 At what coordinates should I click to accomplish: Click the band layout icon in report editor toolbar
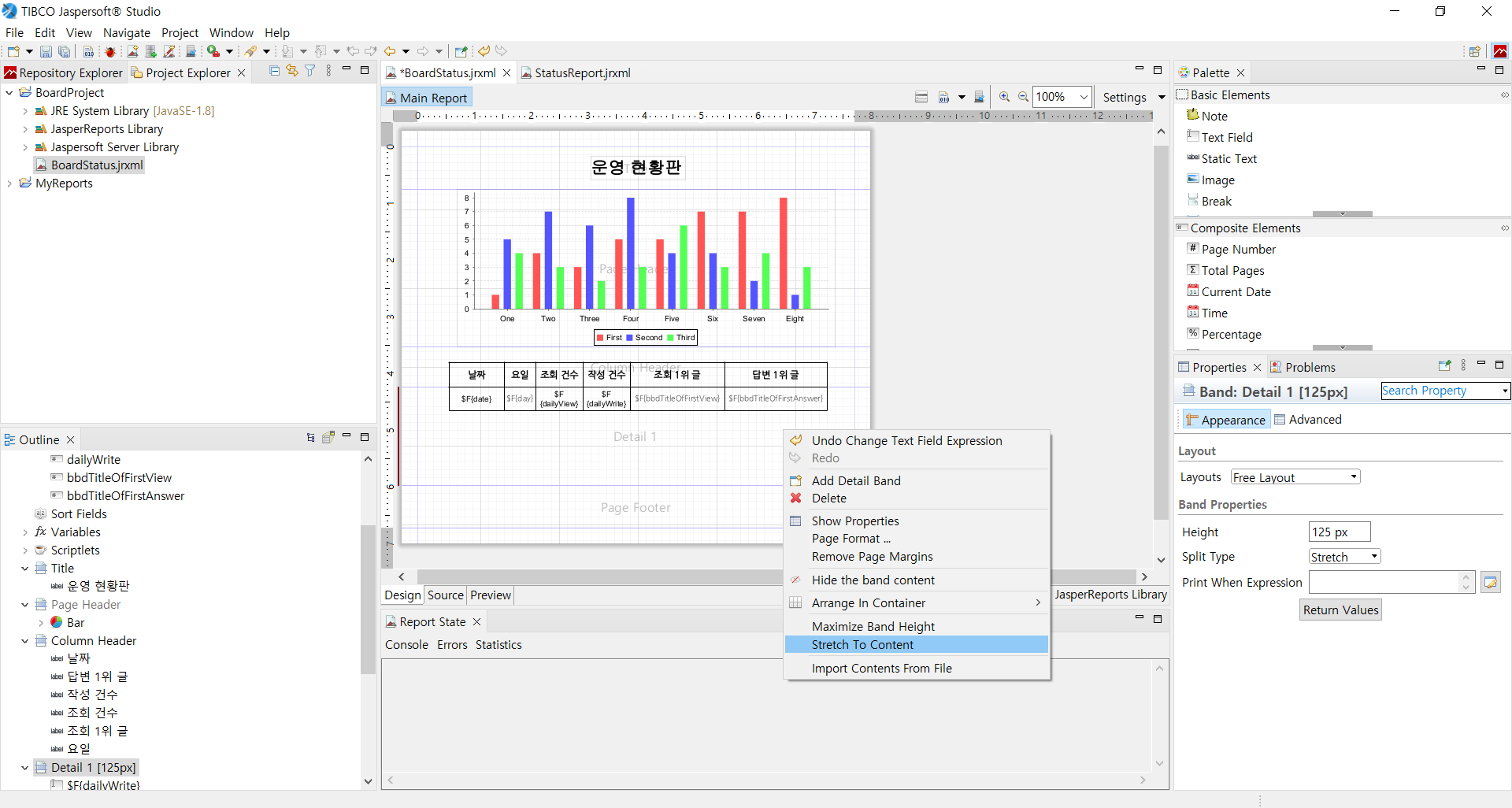tap(921, 97)
